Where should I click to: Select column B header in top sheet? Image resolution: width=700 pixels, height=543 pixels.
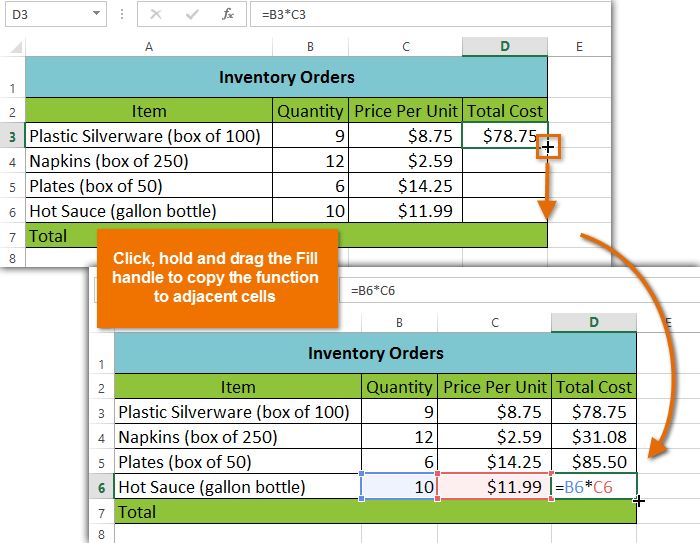pyautogui.click(x=310, y=46)
